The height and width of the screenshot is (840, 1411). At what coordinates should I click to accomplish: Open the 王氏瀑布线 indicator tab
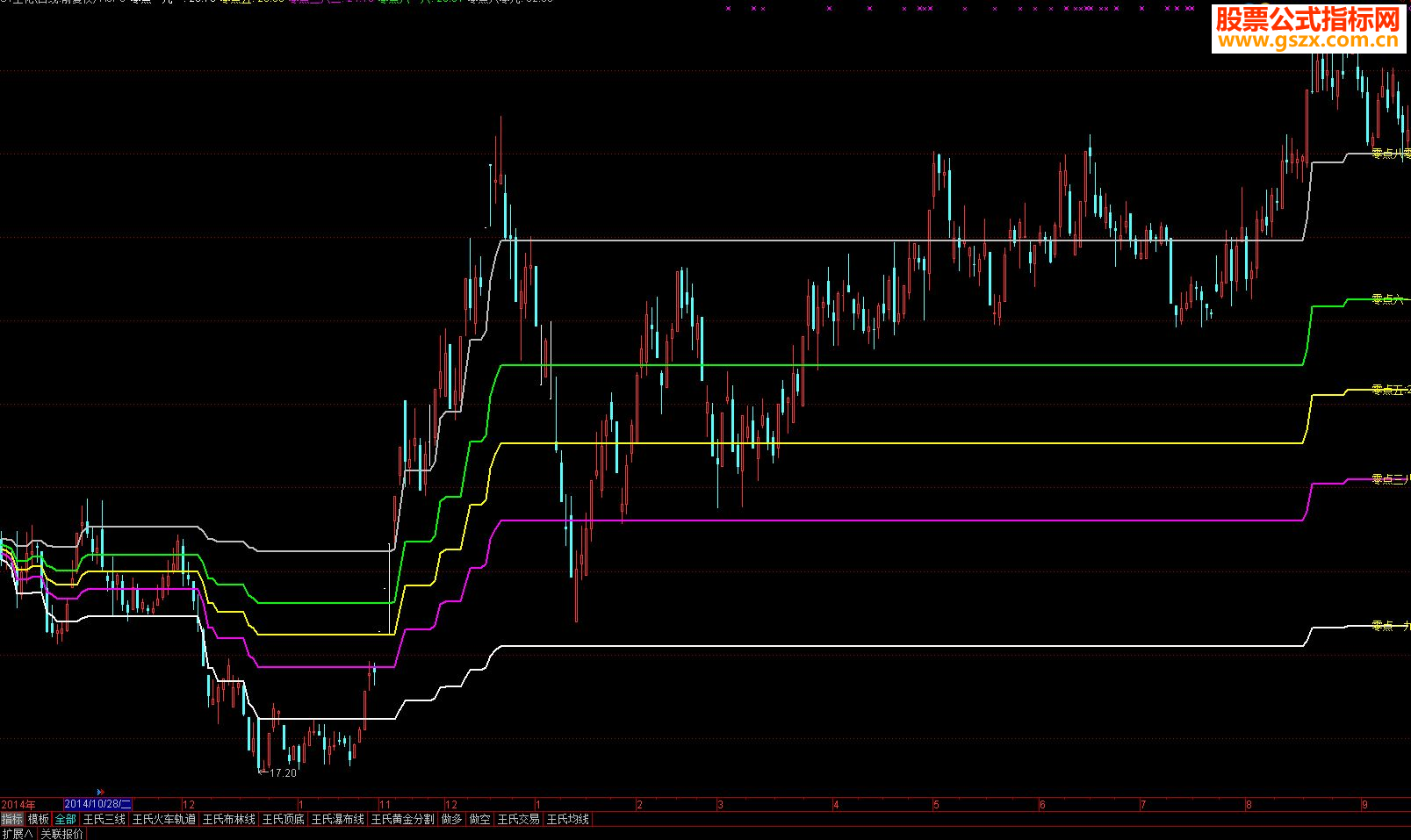(x=338, y=819)
